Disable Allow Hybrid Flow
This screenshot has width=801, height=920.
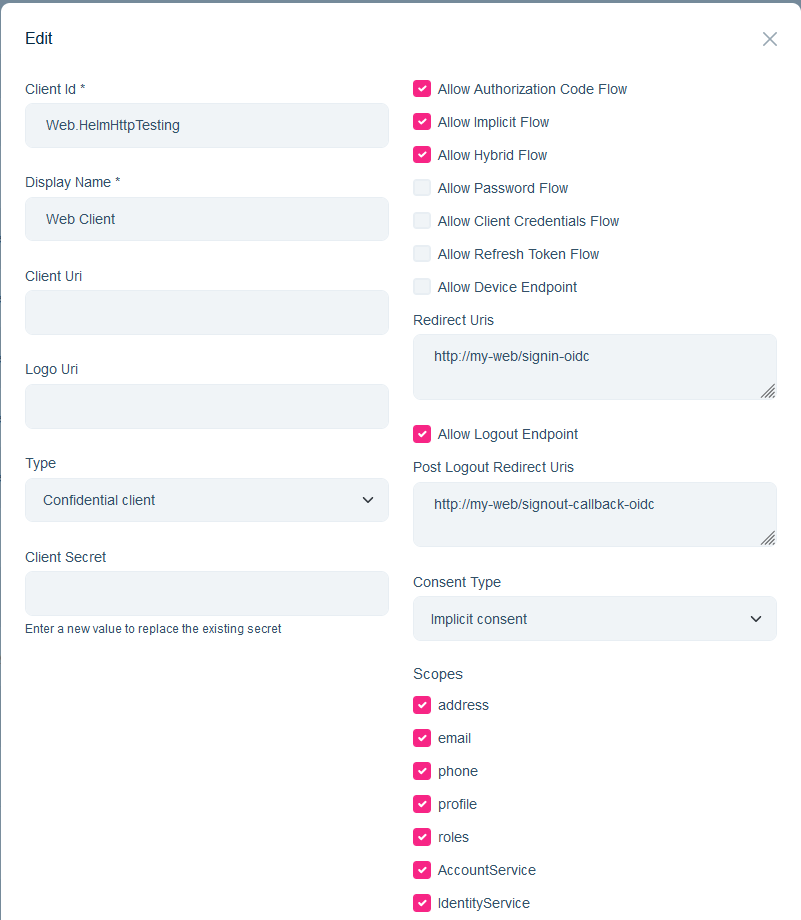pyautogui.click(x=422, y=155)
